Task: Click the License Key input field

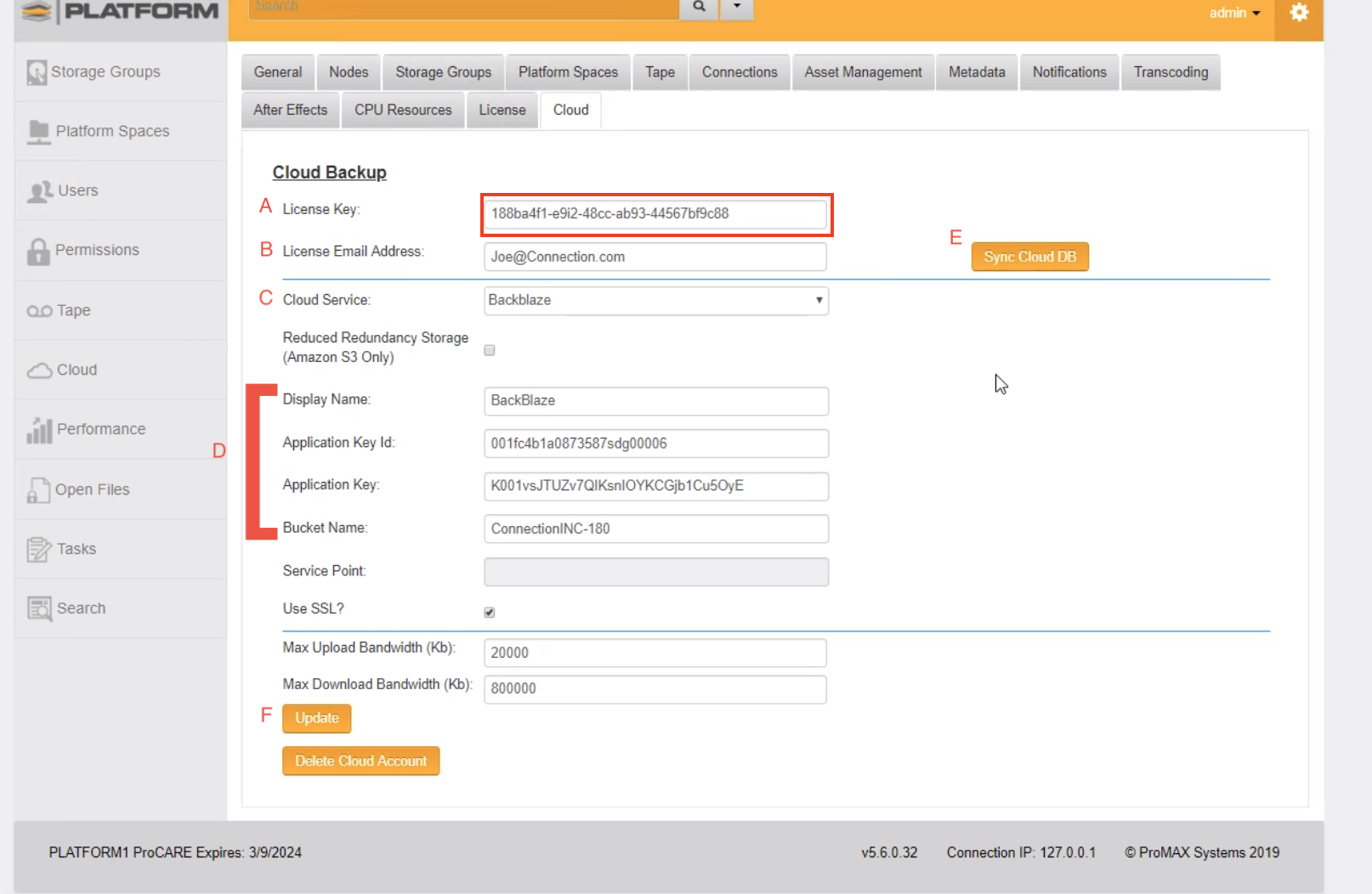Action: point(655,214)
